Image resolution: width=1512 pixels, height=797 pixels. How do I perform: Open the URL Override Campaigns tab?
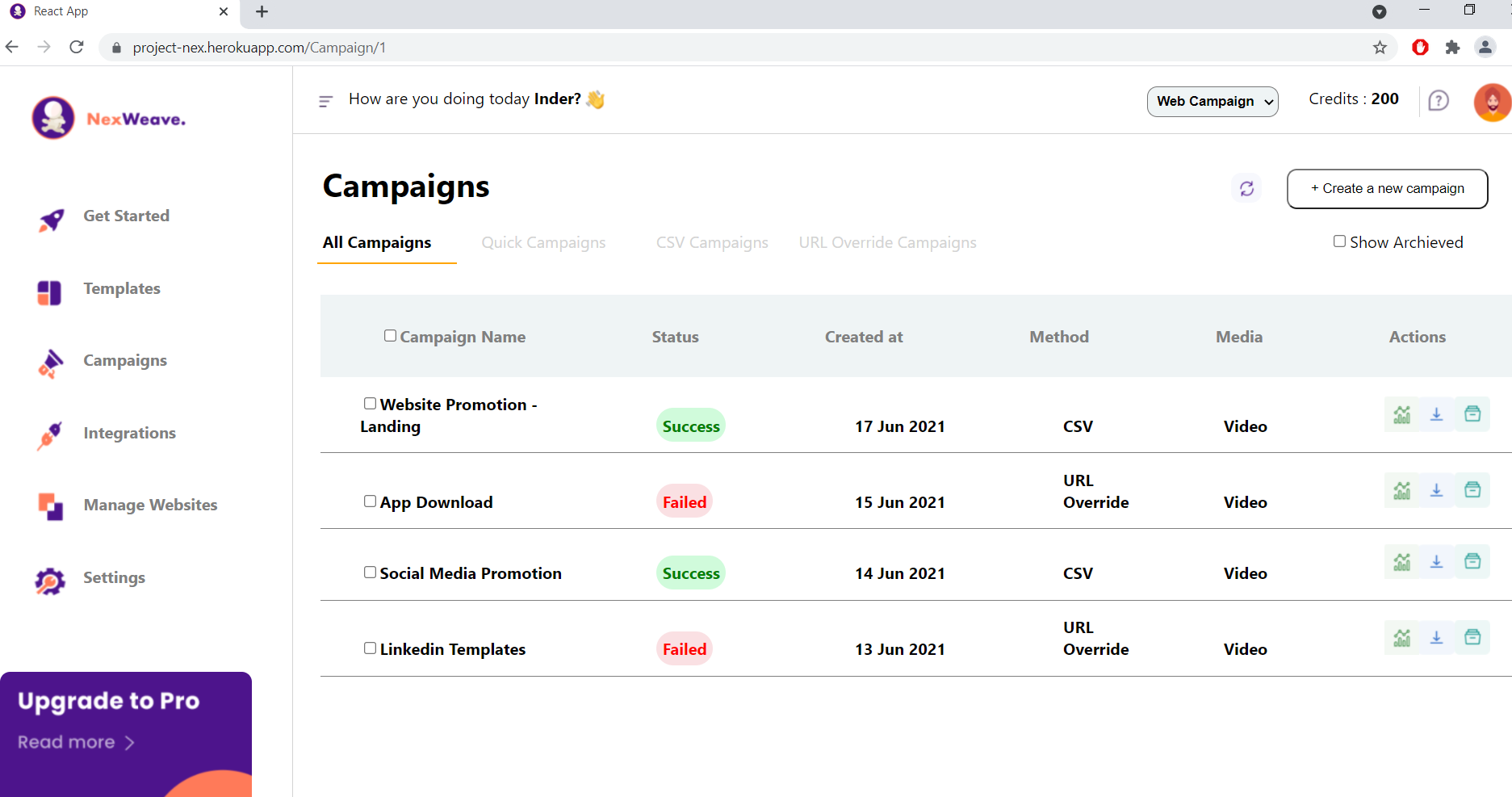coord(887,242)
